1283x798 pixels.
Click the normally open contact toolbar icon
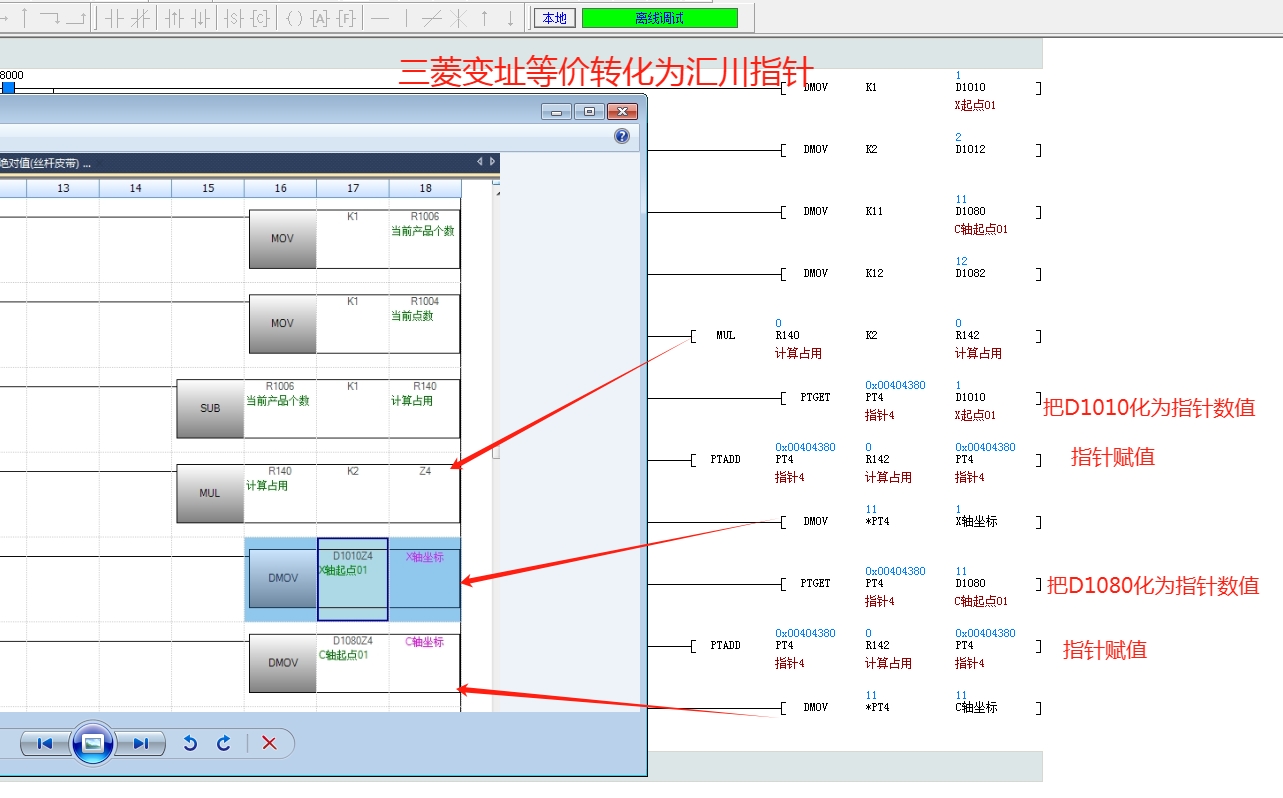[x=114, y=18]
